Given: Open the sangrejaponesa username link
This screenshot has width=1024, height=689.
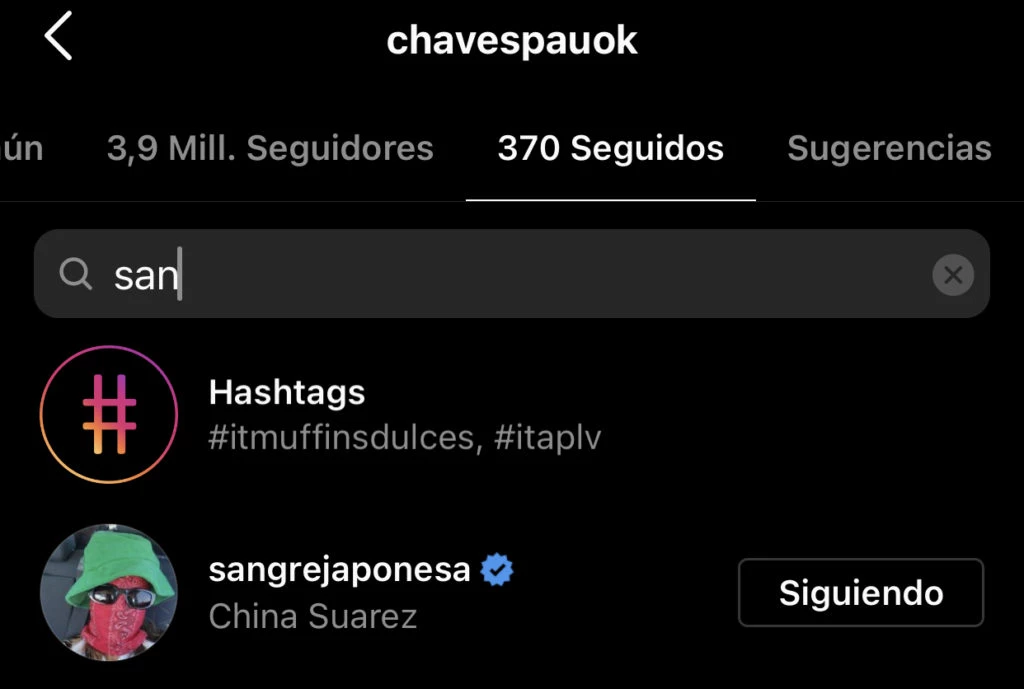Looking at the screenshot, I should (339, 569).
